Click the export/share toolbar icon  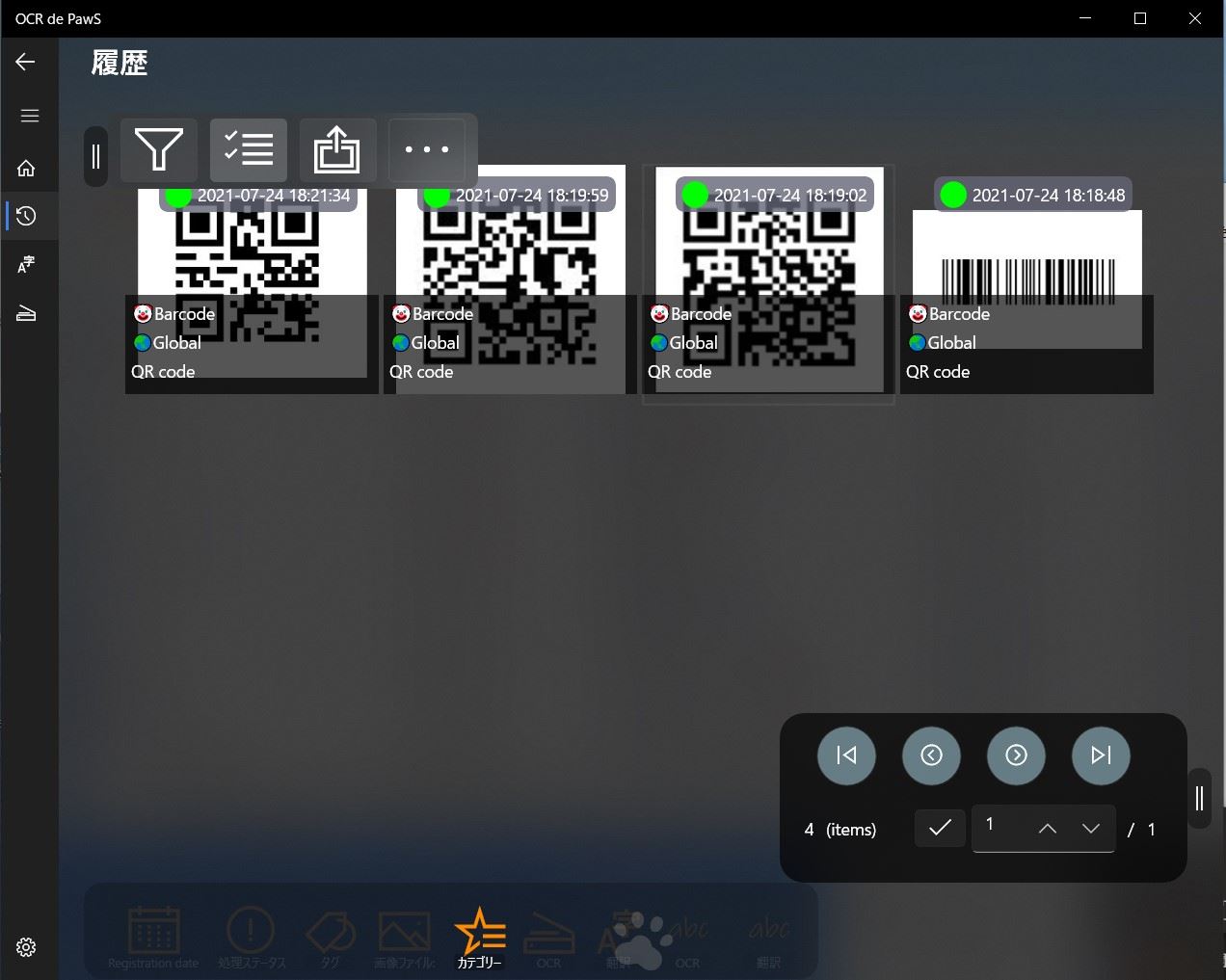337,150
